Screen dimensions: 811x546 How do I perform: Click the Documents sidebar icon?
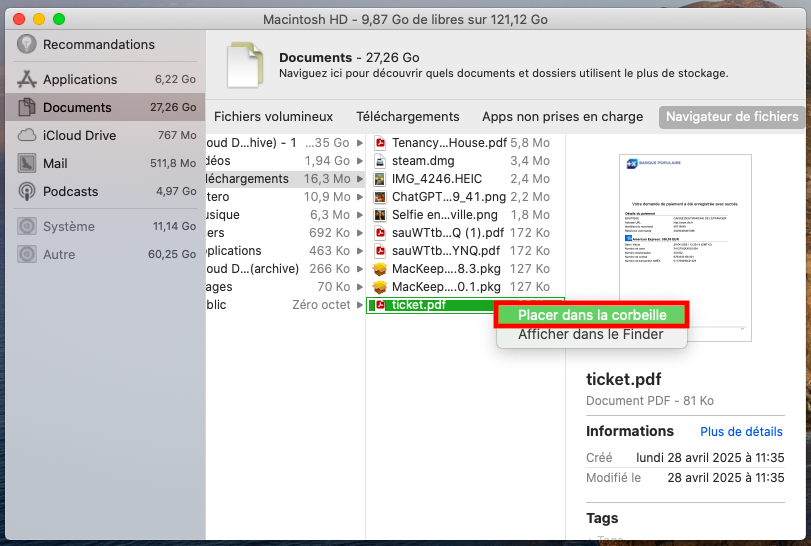tap(27, 107)
